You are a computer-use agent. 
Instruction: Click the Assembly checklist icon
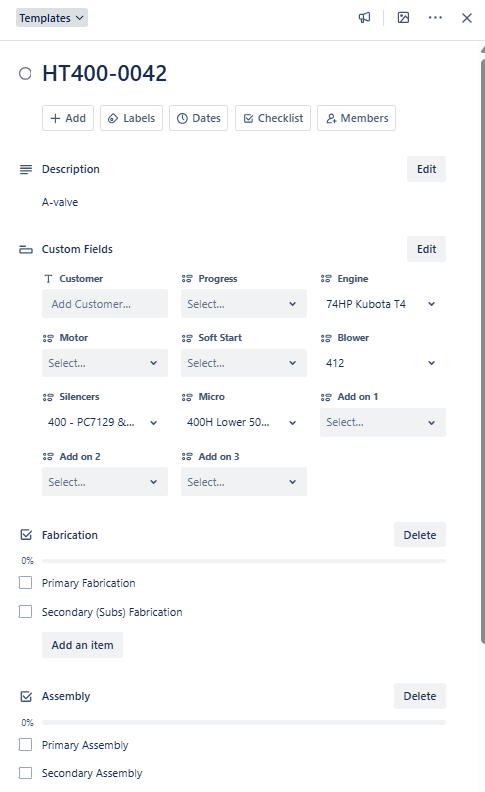(26, 696)
